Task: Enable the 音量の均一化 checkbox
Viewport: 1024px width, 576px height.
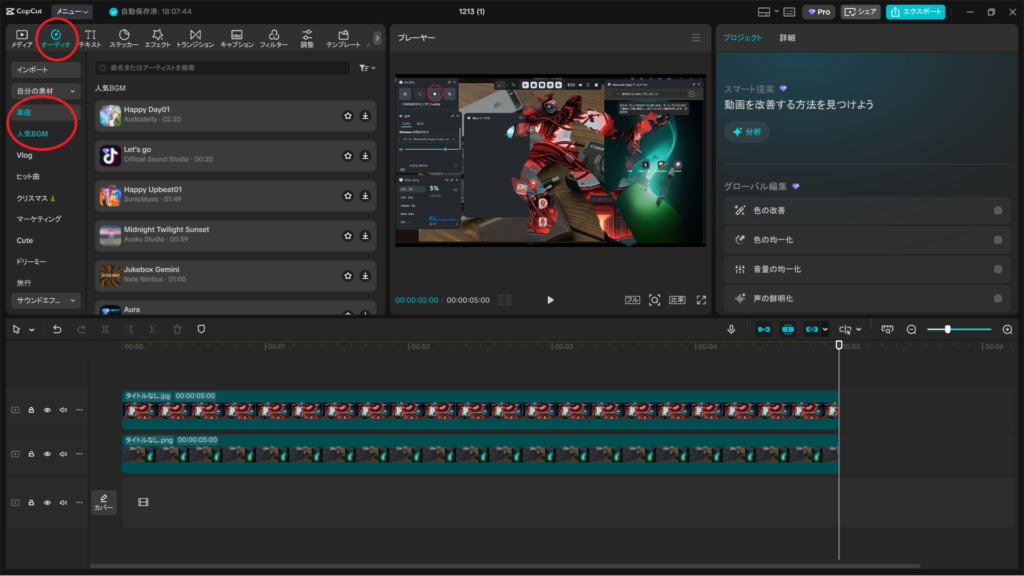Action: pos(998,269)
